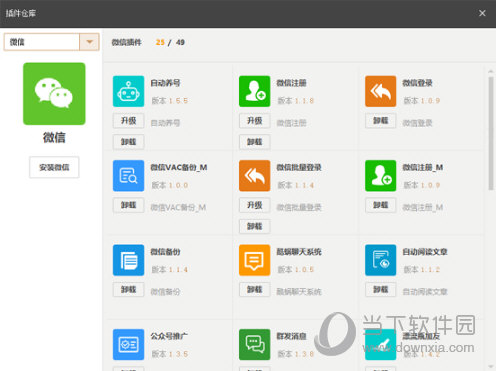Click the vertical scrollbar thumb of plugin list
Screen dimensions: 496x371
tap(490, 133)
